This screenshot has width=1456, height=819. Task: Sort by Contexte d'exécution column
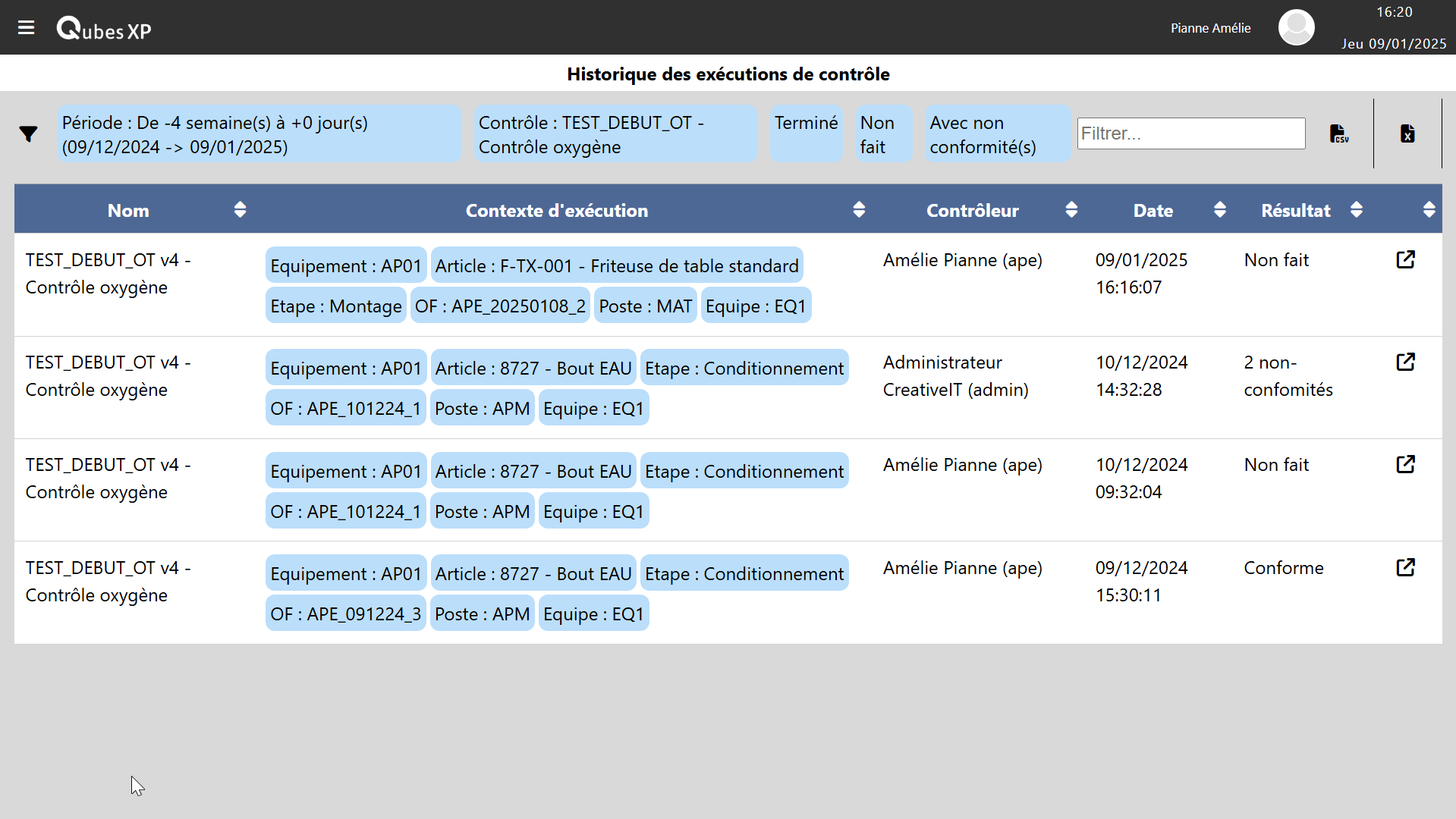click(x=859, y=210)
